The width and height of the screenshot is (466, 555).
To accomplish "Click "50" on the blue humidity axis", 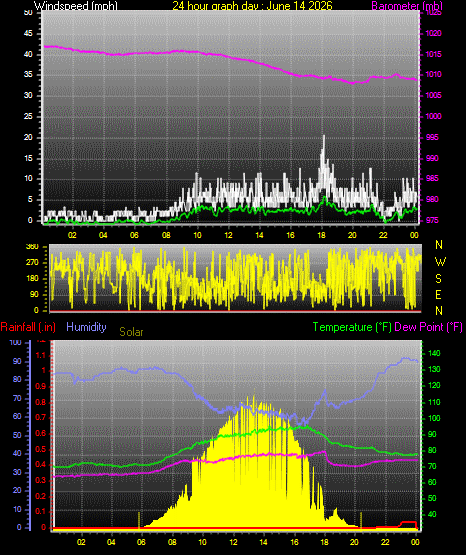I will point(17,435).
